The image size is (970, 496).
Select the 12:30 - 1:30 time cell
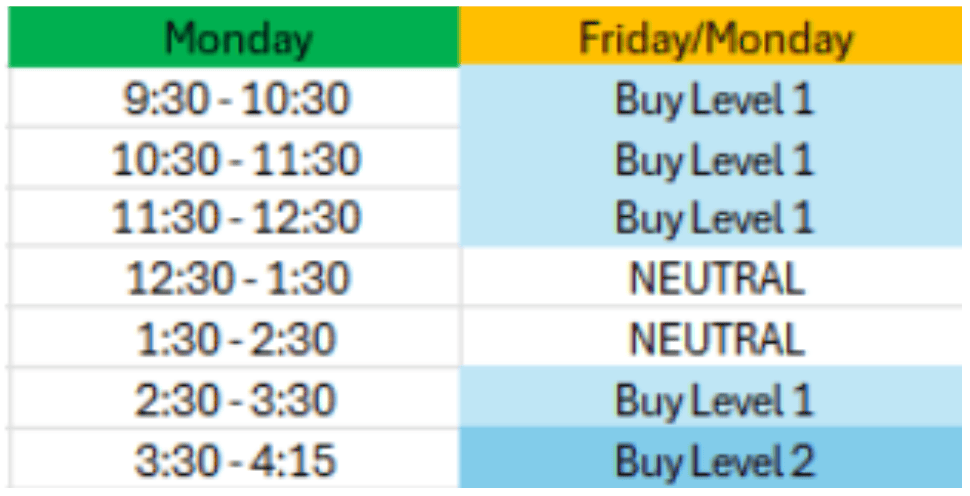(234, 277)
